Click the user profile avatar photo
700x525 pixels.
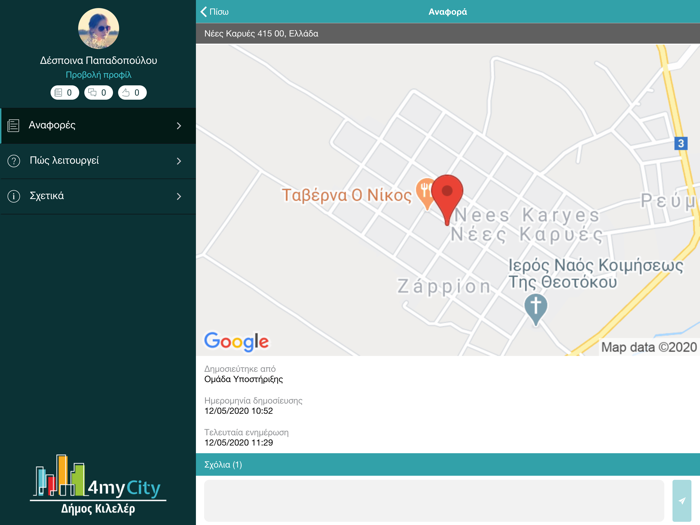click(x=98, y=29)
